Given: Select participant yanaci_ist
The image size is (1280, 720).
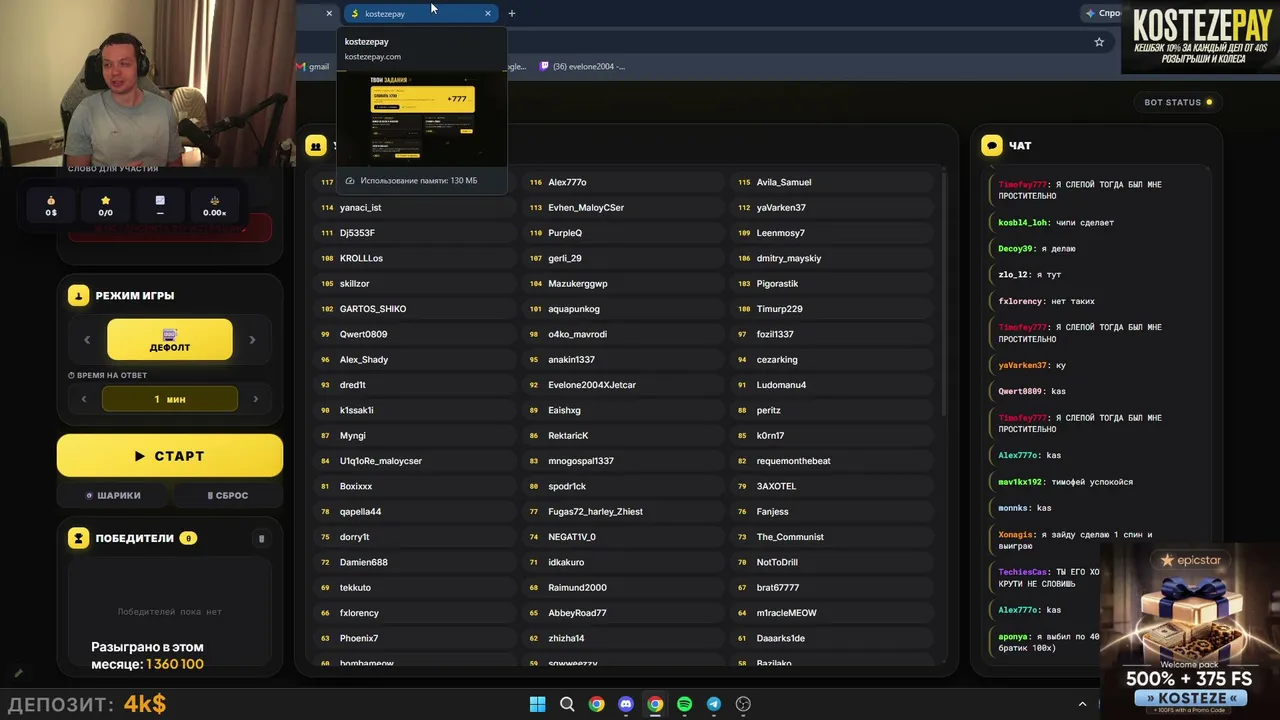Looking at the screenshot, I should [x=414, y=208].
